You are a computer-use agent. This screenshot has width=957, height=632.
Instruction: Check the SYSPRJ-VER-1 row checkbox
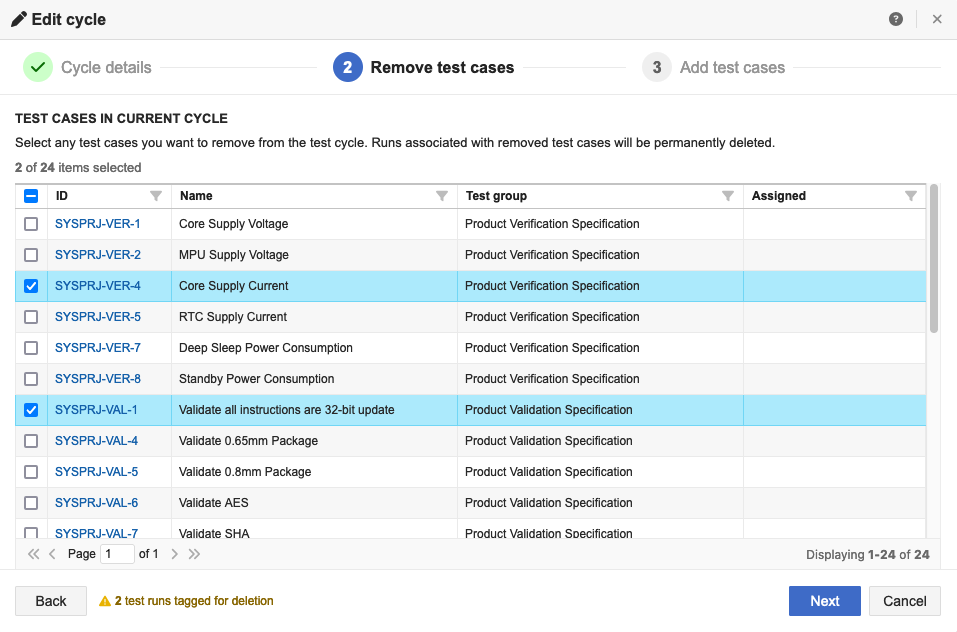click(x=31, y=224)
